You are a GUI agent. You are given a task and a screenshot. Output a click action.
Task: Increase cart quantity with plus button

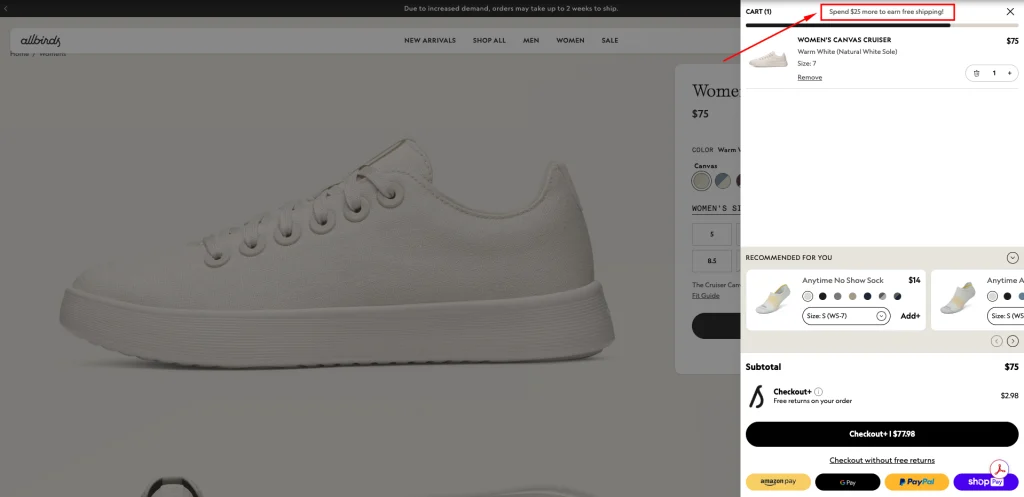pyautogui.click(x=1009, y=73)
